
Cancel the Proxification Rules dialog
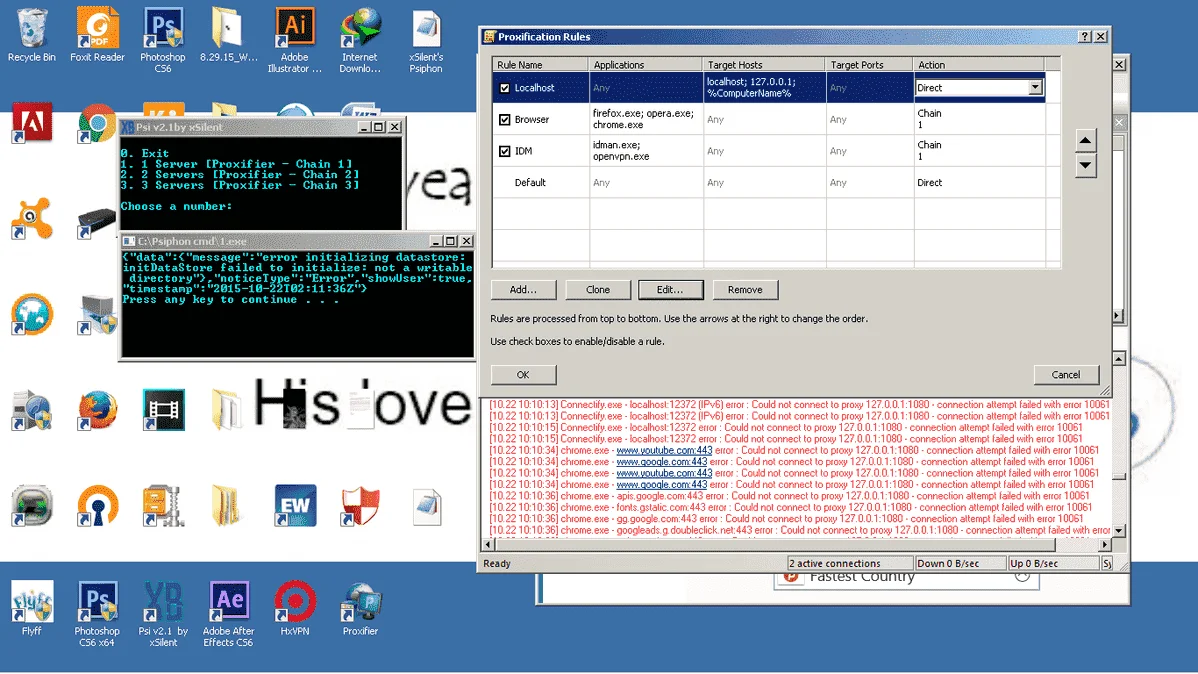1066,374
